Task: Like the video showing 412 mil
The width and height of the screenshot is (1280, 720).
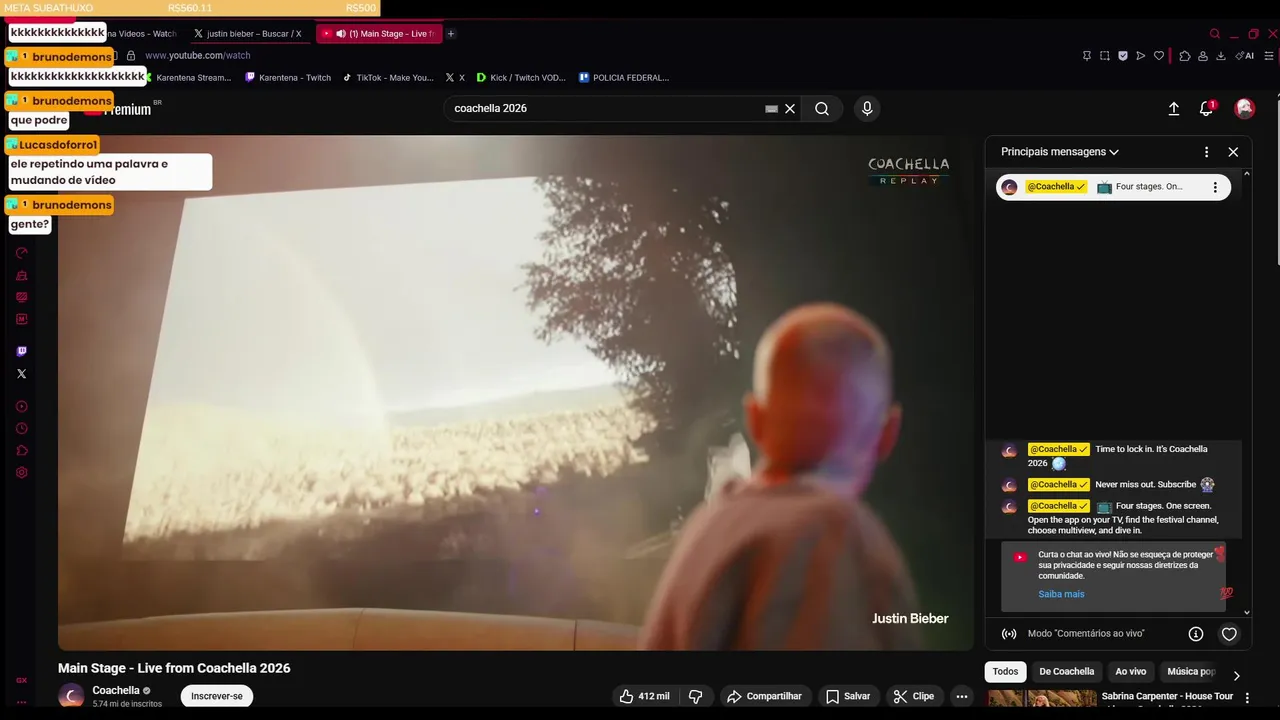Action: tap(644, 696)
